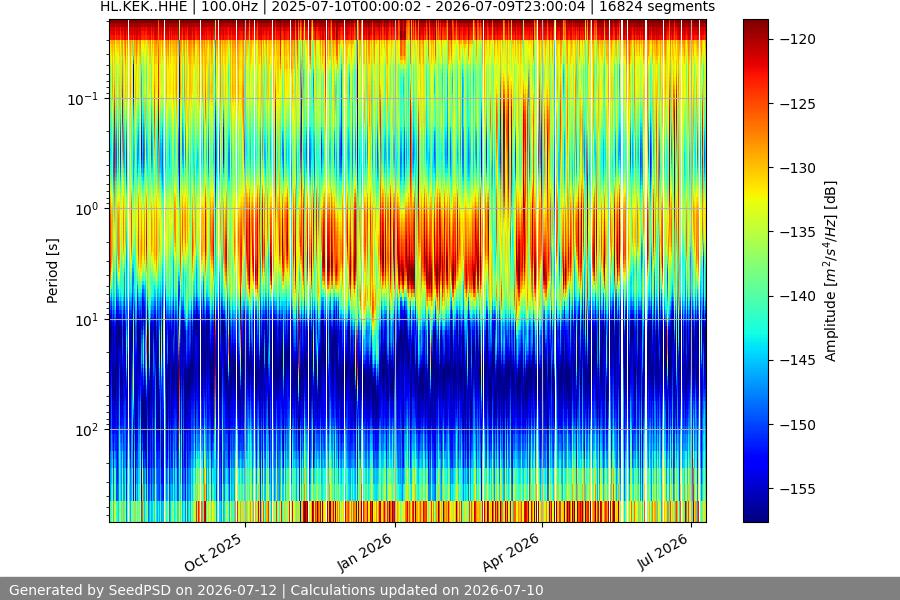Viewport: 900px width, 600px height.
Task: Click the HL.KEK..HHE plot title
Action: click(x=408, y=7)
